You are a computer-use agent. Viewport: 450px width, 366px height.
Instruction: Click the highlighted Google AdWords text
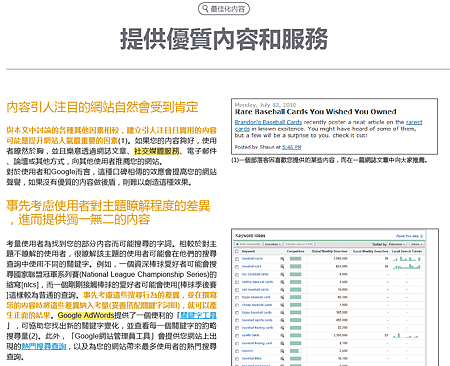tap(86, 315)
